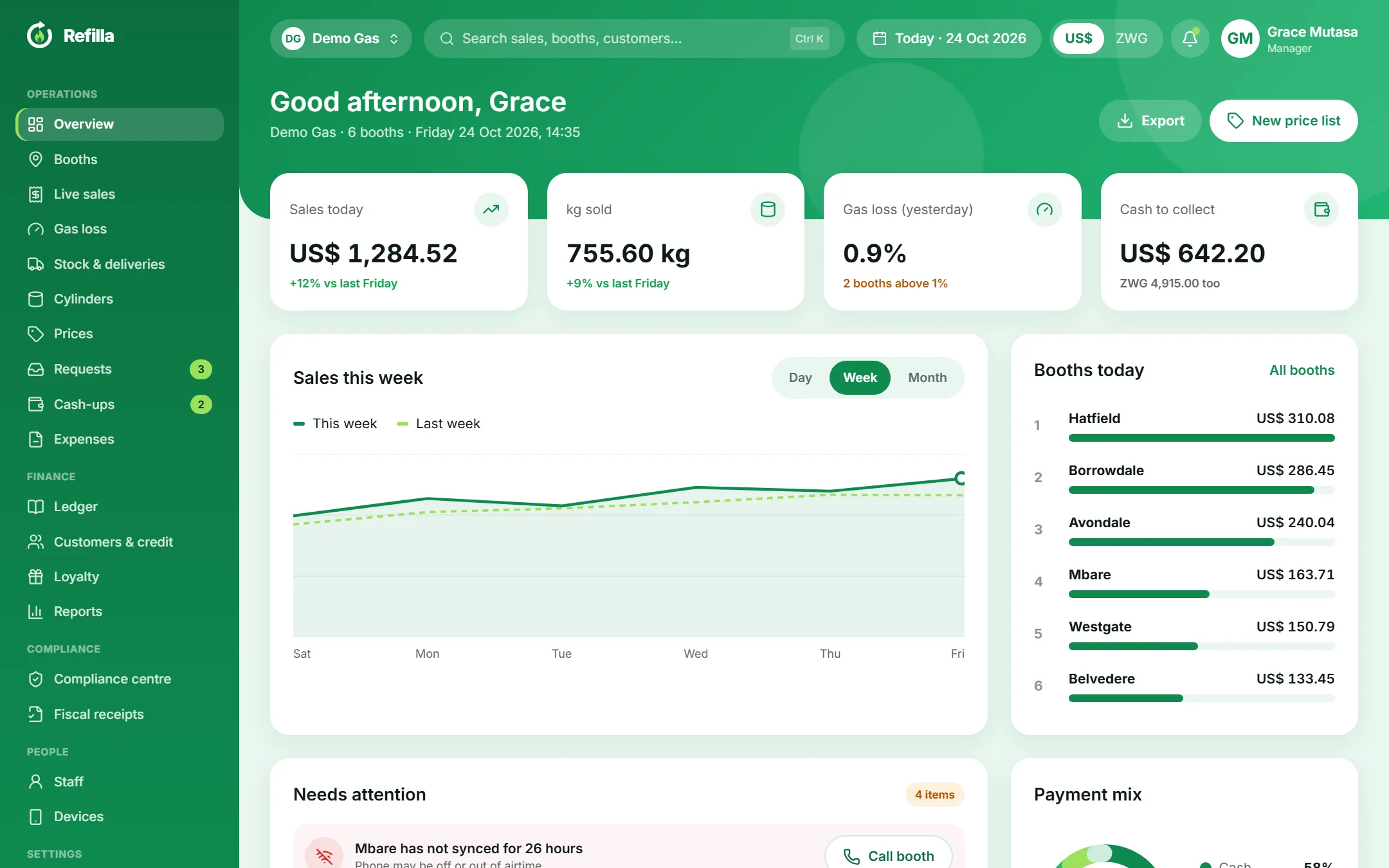Open the Prices page
Image resolution: width=1389 pixels, height=868 pixels.
pyautogui.click(x=120, y=334)
